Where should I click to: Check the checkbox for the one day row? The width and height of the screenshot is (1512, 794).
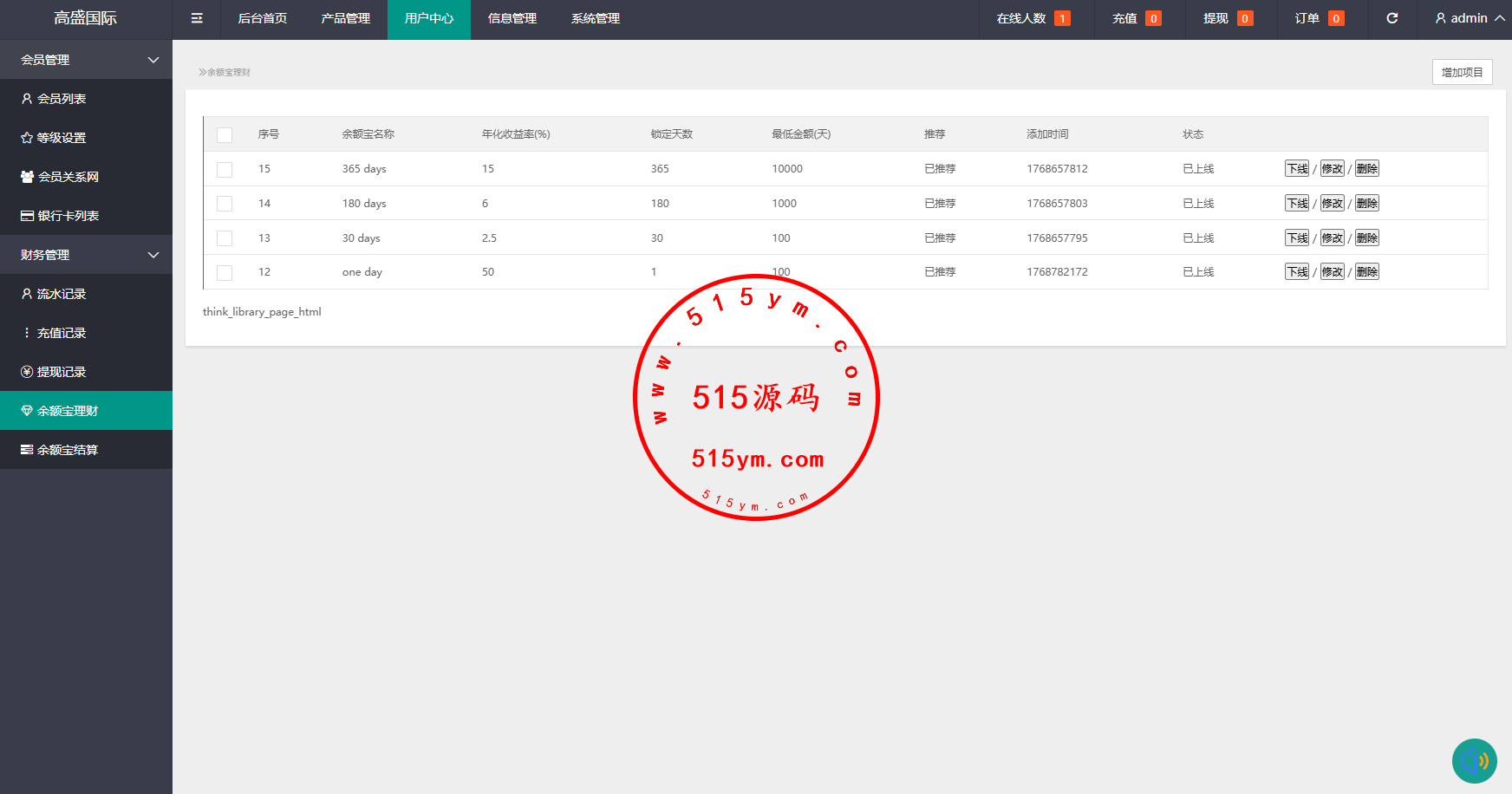[x=225, y=273]
